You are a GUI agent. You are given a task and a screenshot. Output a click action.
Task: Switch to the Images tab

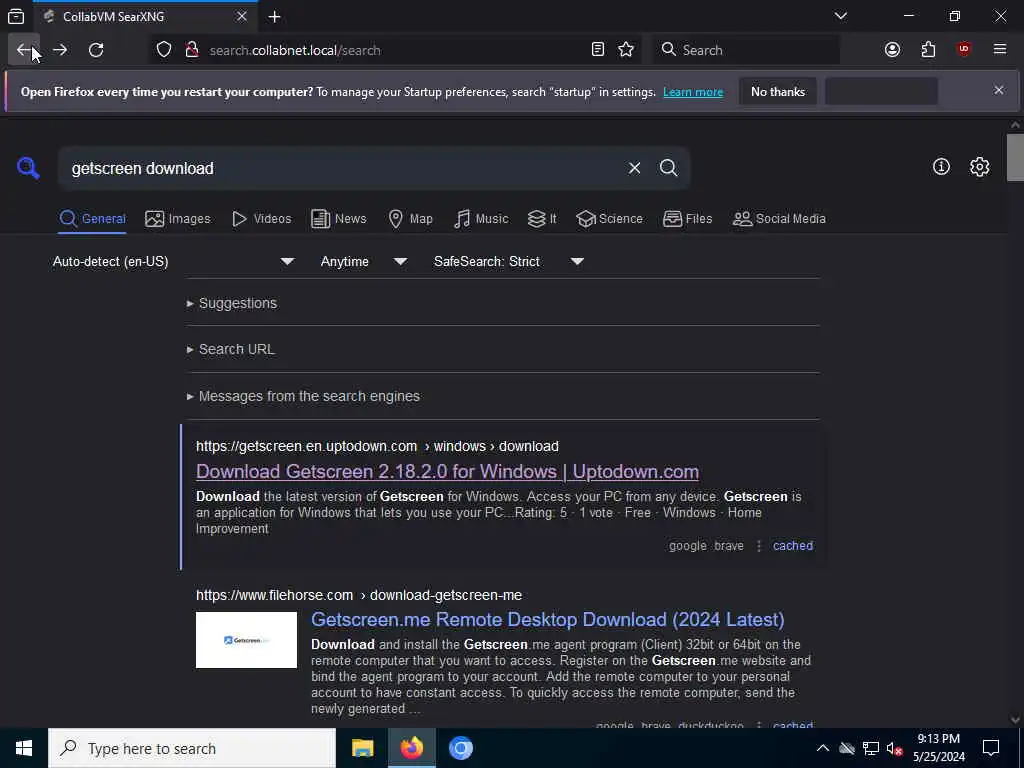pos(178,219)
